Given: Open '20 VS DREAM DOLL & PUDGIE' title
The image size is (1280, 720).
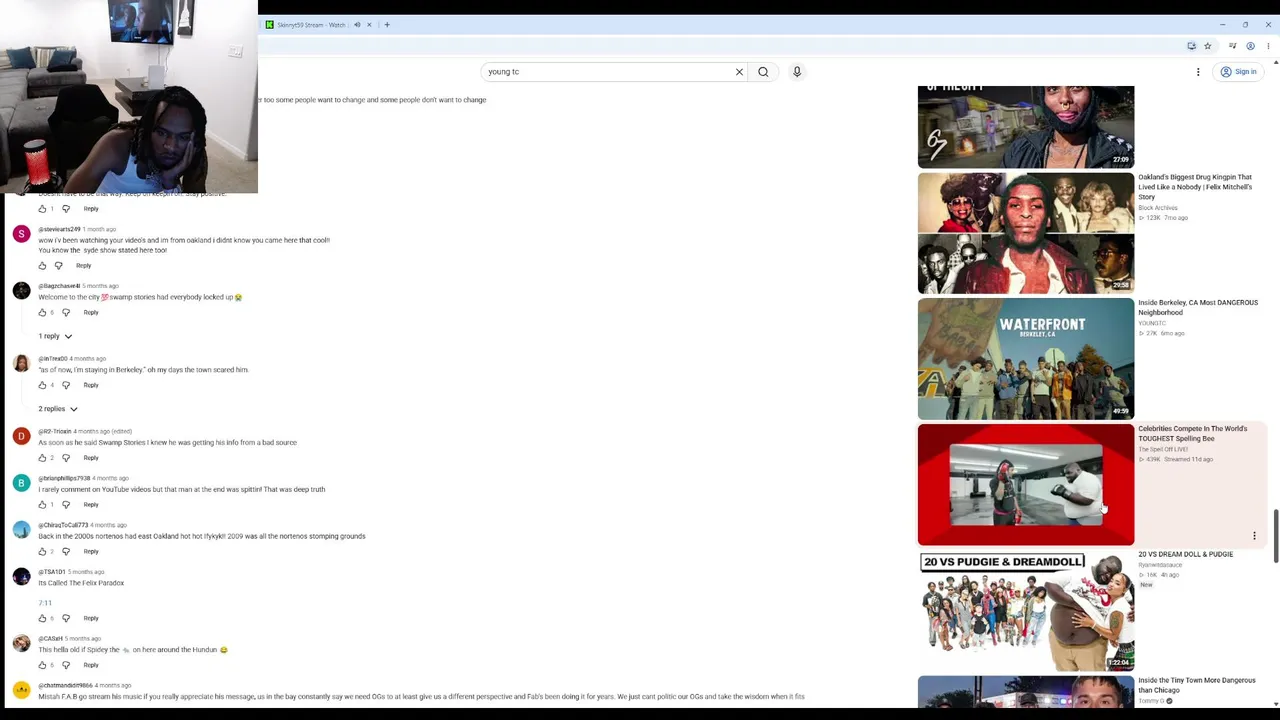Looking at the screenshot, I should click(x=1186, y=554).
